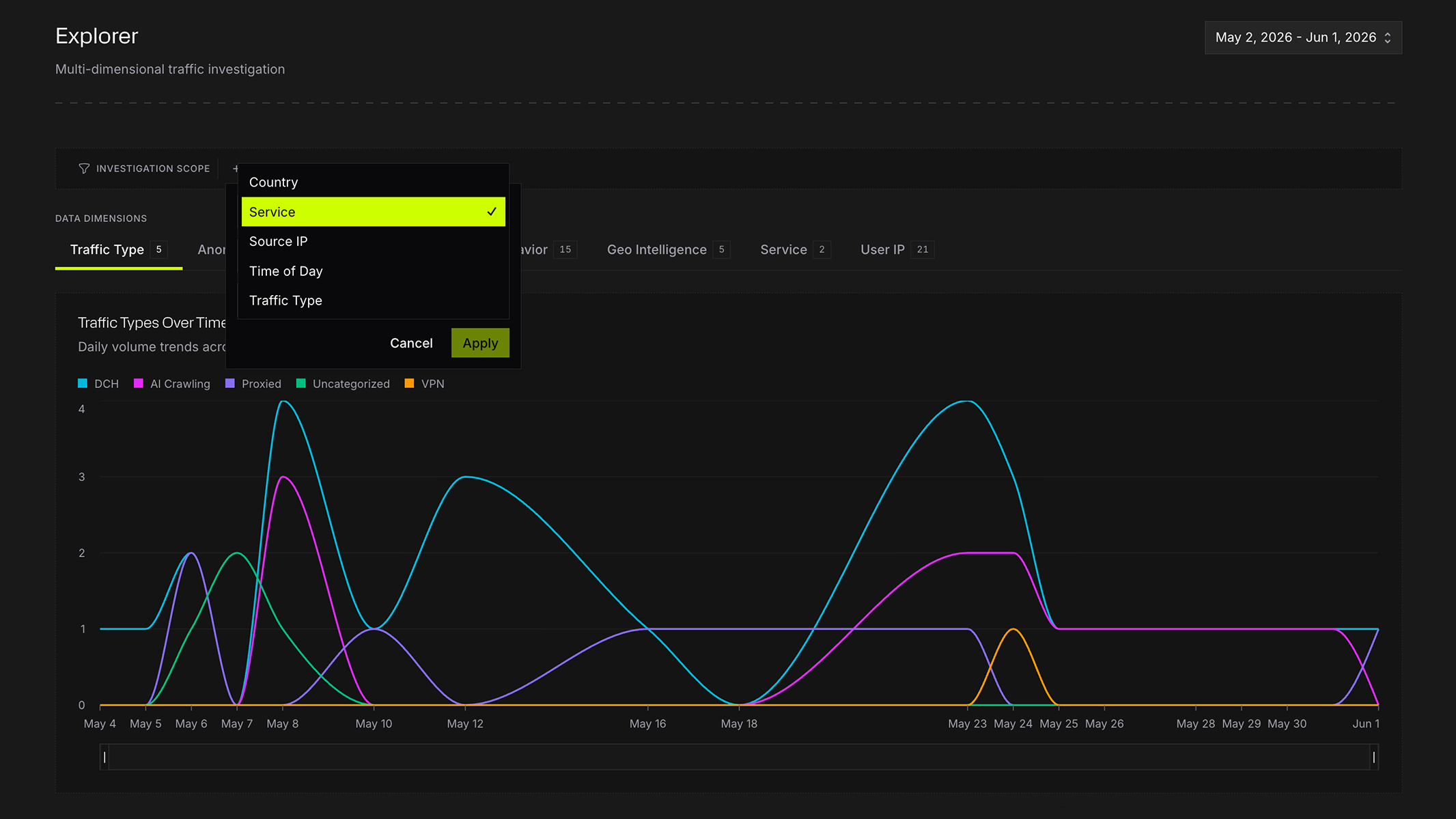
Task: Click the Uncategorized green legend swatch
Action: click(x=301, y=383)
